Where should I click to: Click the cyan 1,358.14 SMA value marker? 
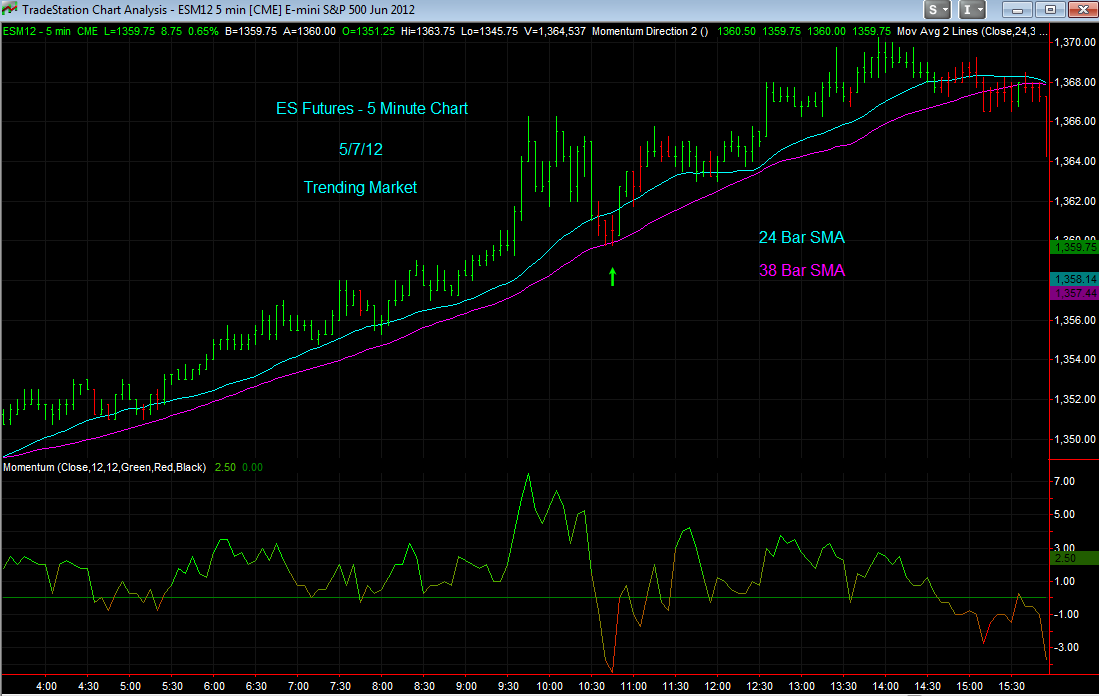click(1074, 279)
